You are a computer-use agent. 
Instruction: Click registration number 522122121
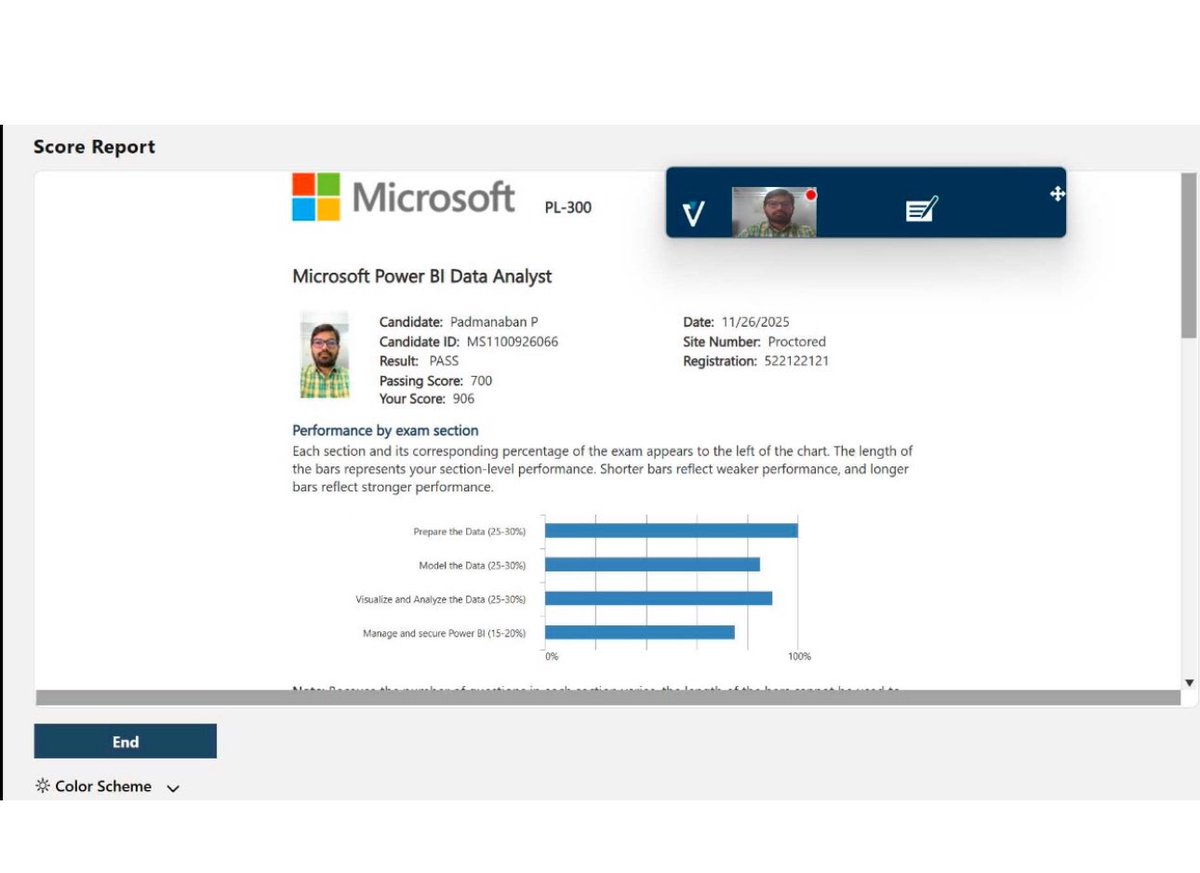click(x=795, y=361)
